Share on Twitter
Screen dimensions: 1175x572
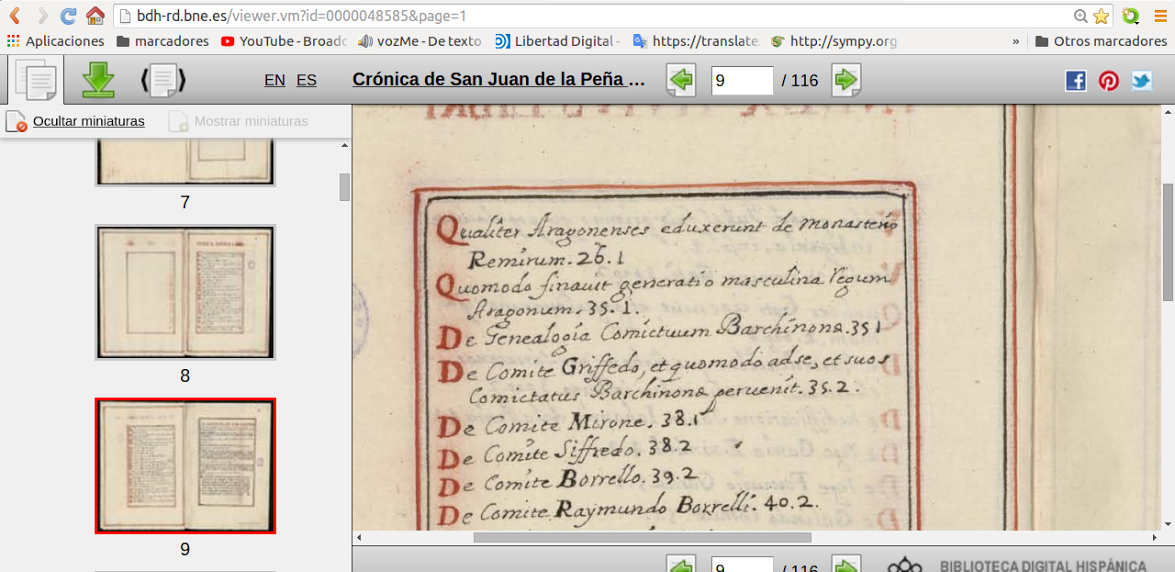(x=1141, y=80)
